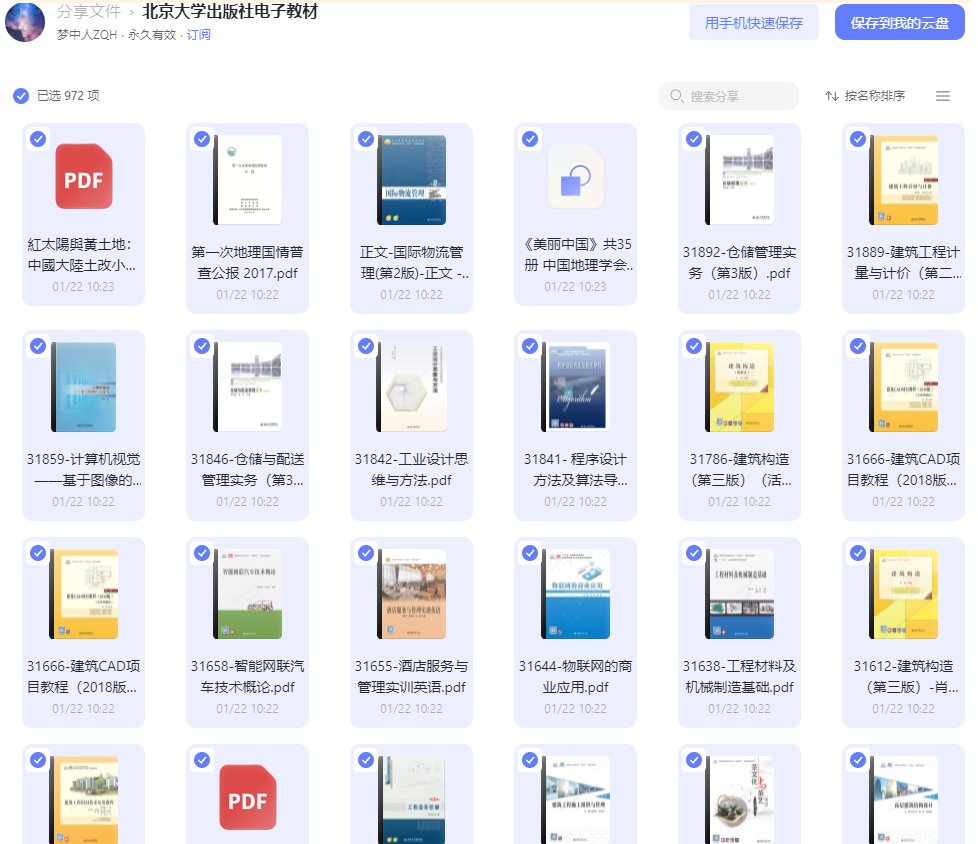The image size is (978, 844).
Task: Click the file name 31612-建筑构造（第三版）-肖
Action: coord(904,677)
